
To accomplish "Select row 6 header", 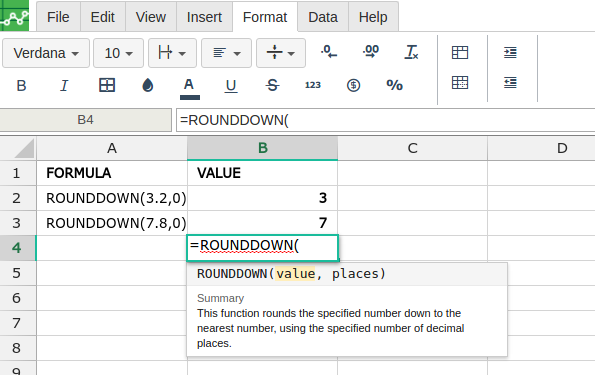I will click(x=18, y=298).
